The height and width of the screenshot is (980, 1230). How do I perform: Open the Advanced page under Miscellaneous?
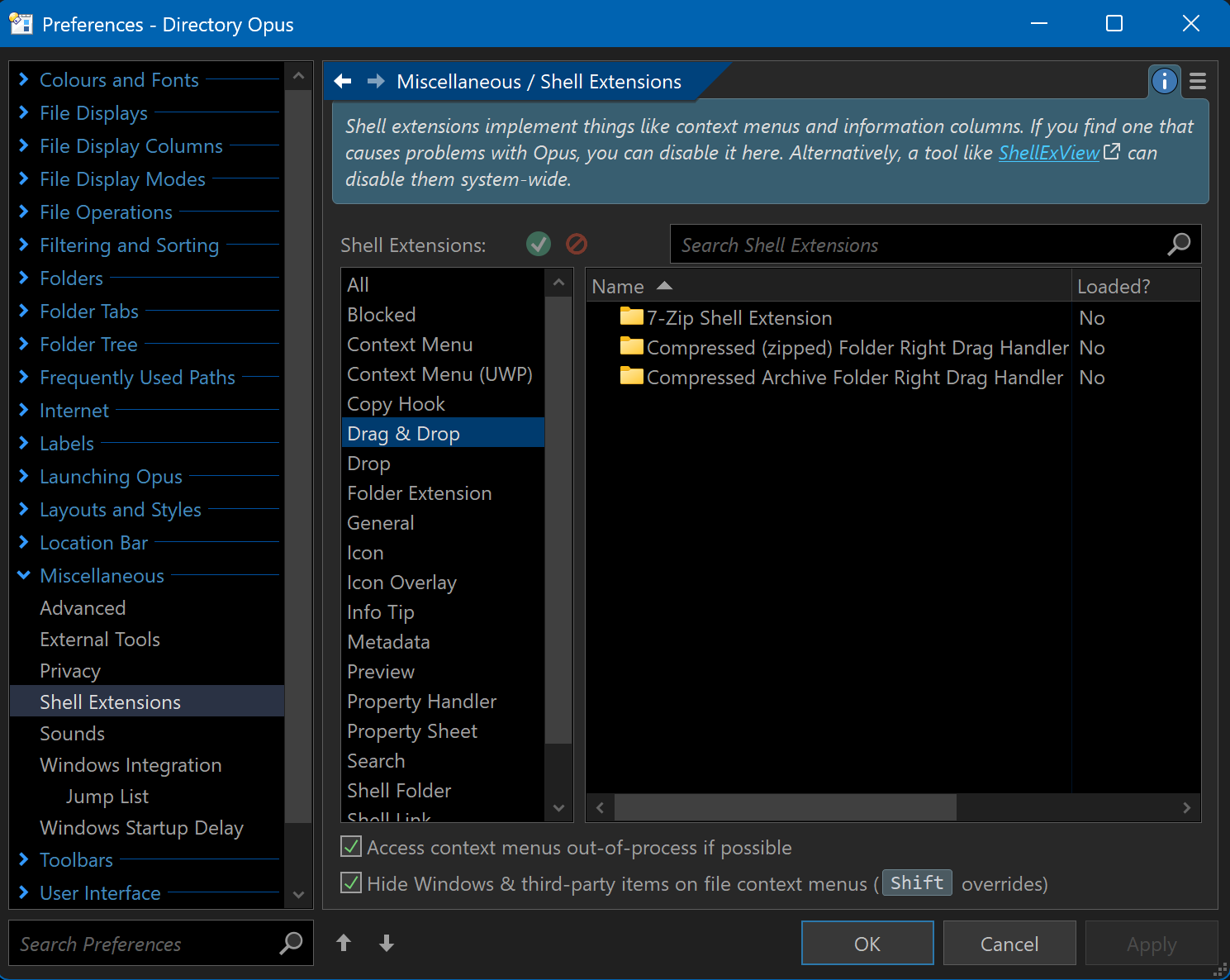coord(83,608)
